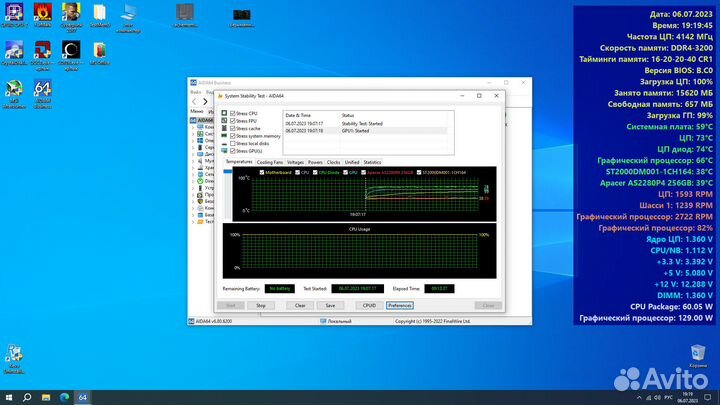Open stability test Preferences
Screen dimensions: 720x405
click(x=399, y=305)
